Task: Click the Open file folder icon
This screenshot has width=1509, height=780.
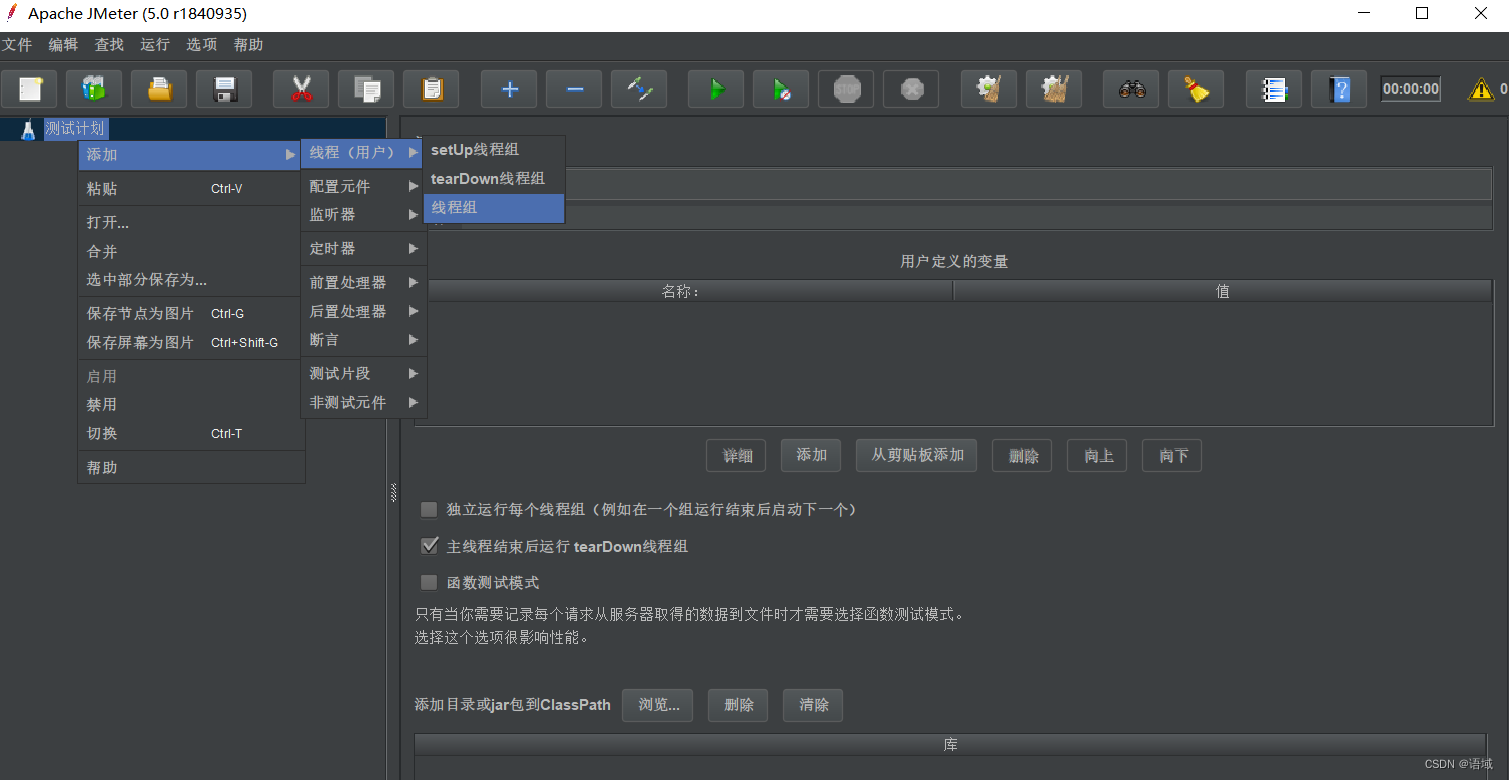Action: 159,89
